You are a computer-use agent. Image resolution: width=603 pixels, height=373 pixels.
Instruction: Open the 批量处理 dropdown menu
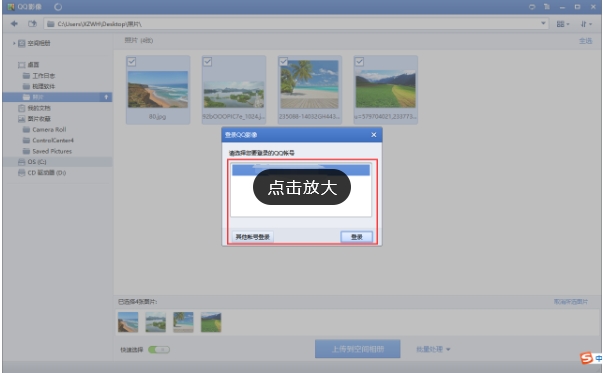coord(433,349)
